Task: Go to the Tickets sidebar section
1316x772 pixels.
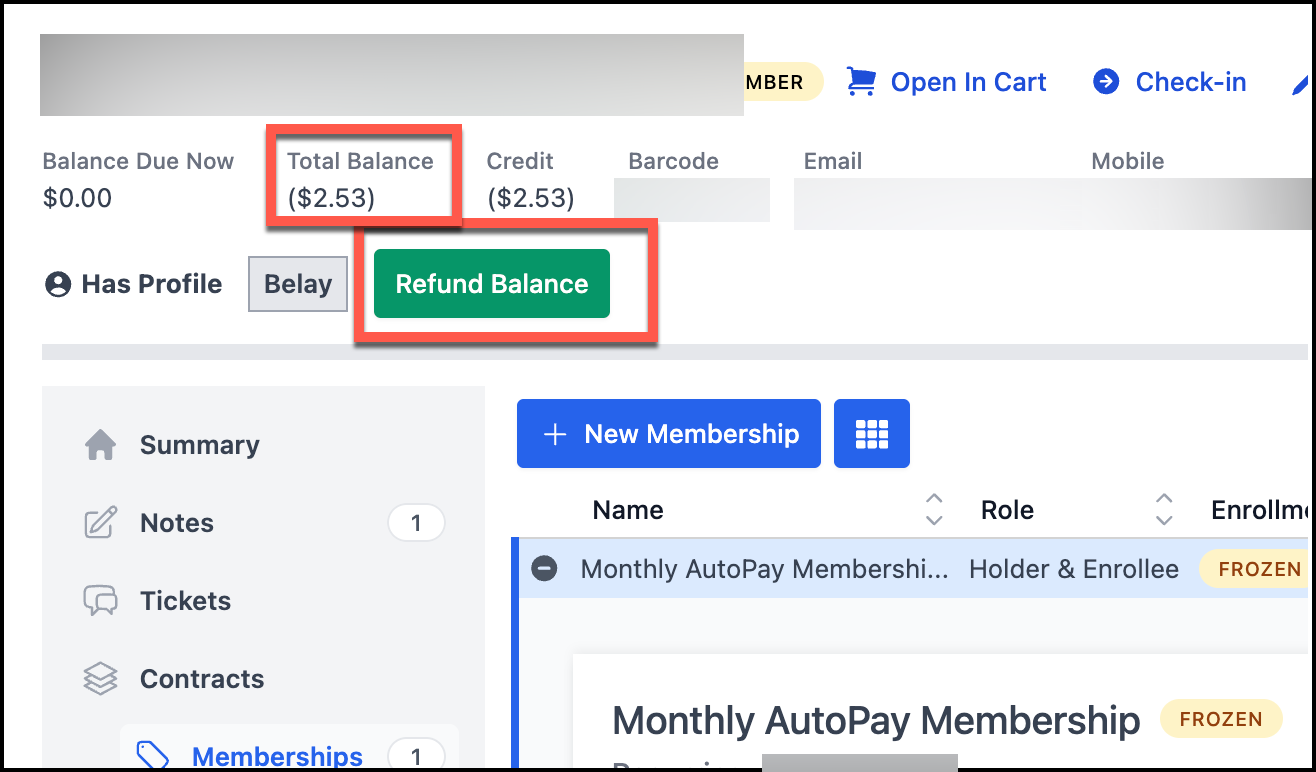Action: tap(185, 601)
